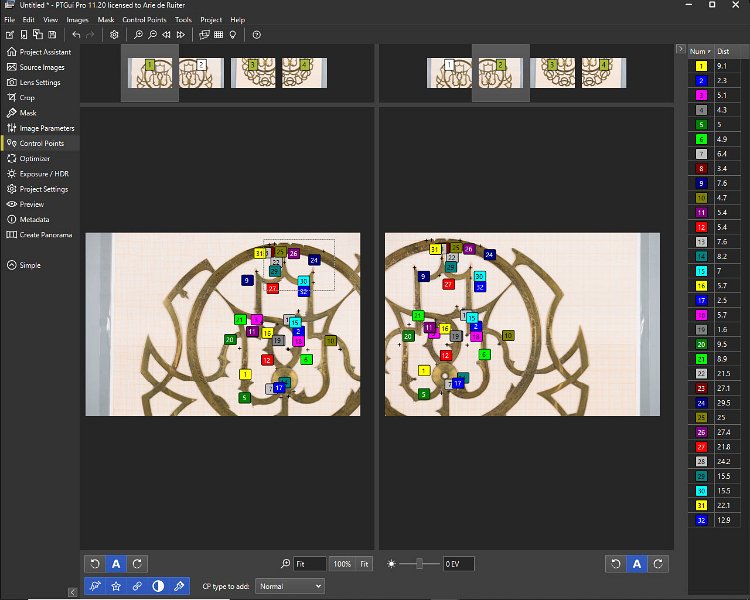This screenshot has width=750, height=600.
Task: Go to the Optimizer tab in sidebar
Action: [34, 158]
